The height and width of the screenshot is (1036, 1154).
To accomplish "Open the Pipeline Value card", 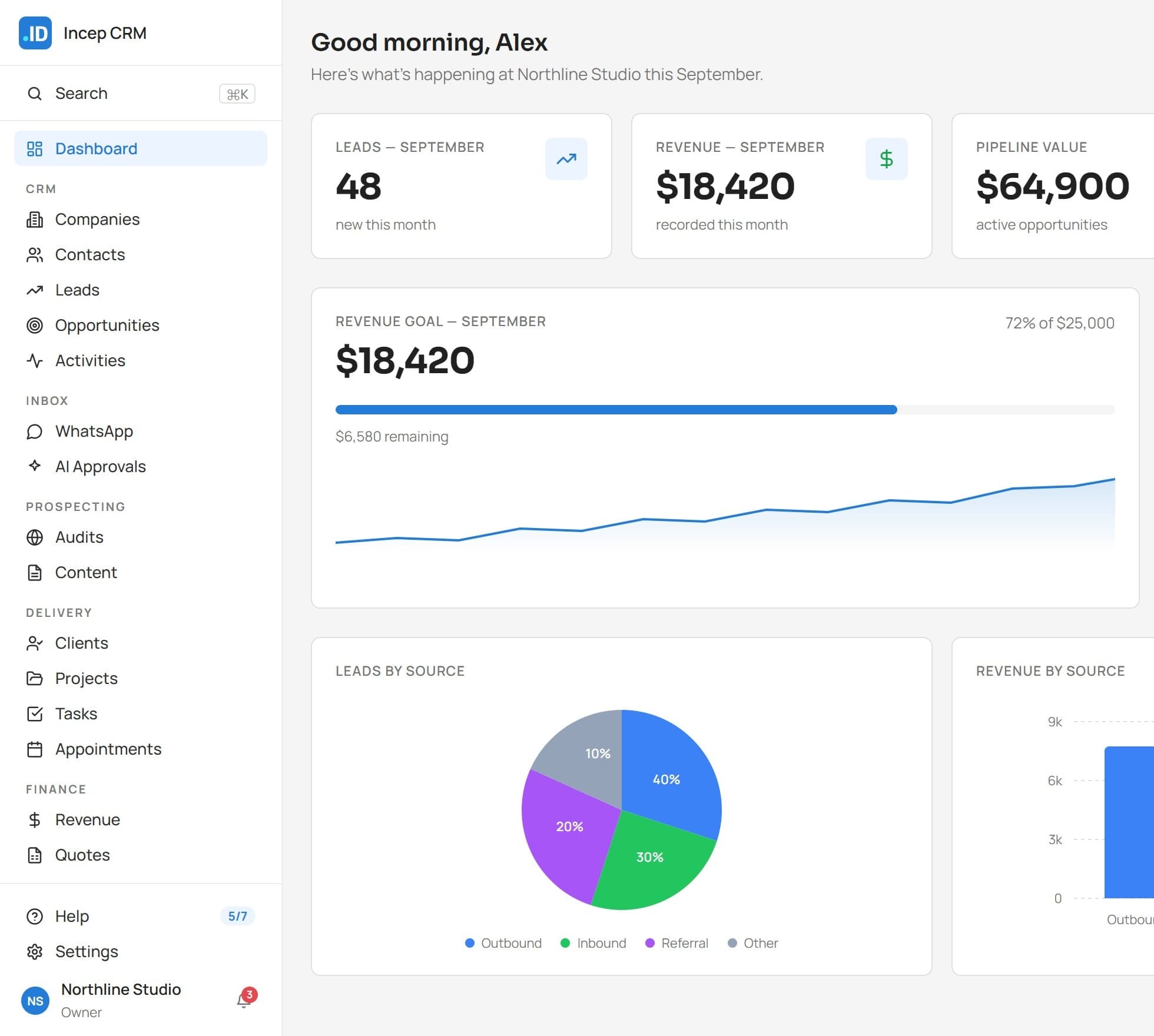I will coord(1053,186).
